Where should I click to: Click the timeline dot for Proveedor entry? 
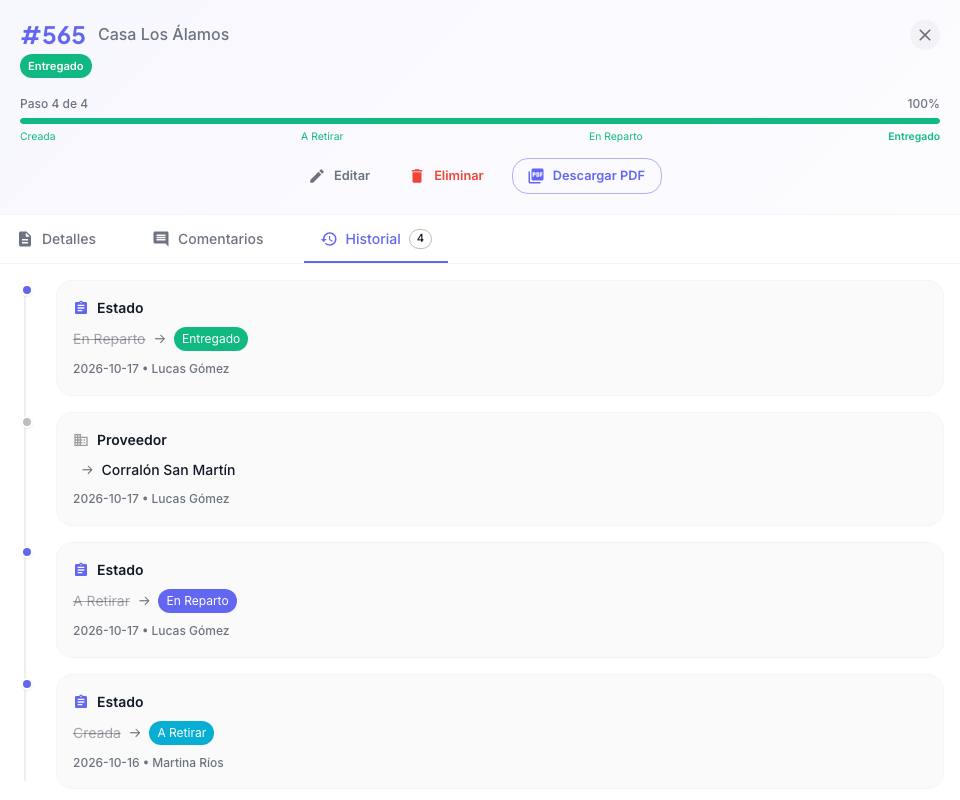click(x=27, y=422)
